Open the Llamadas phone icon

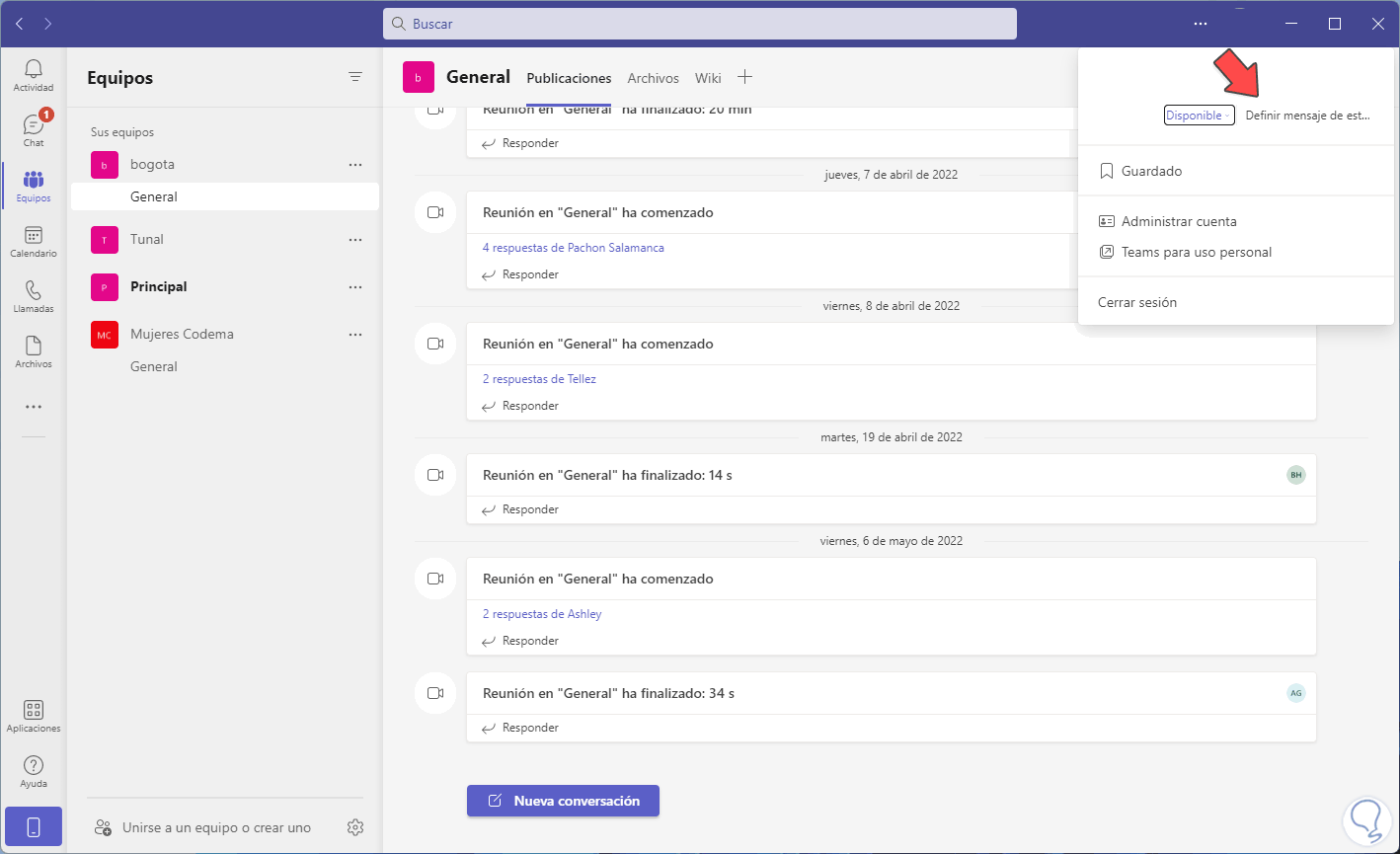pos(34,296)
